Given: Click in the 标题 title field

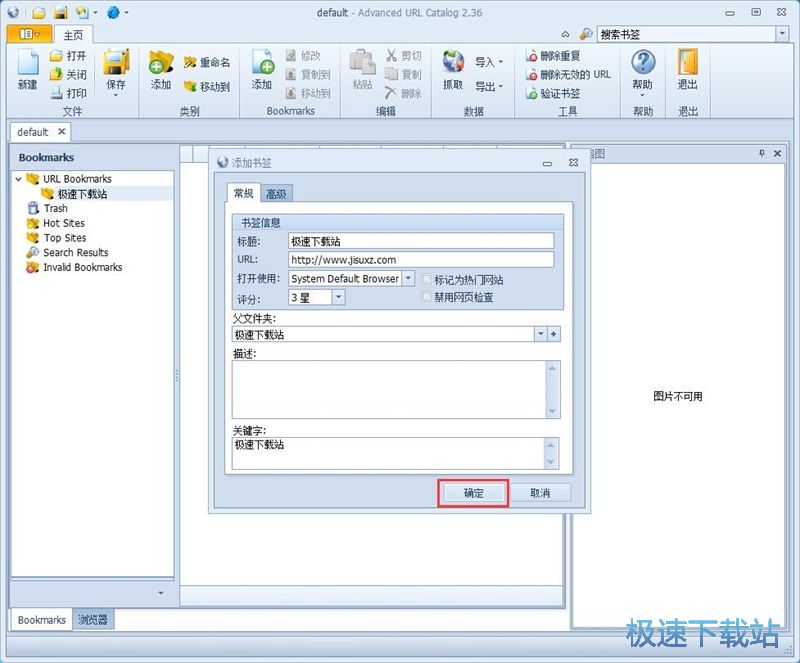Looking at the screenshot, I should click(x=421, y=241).
